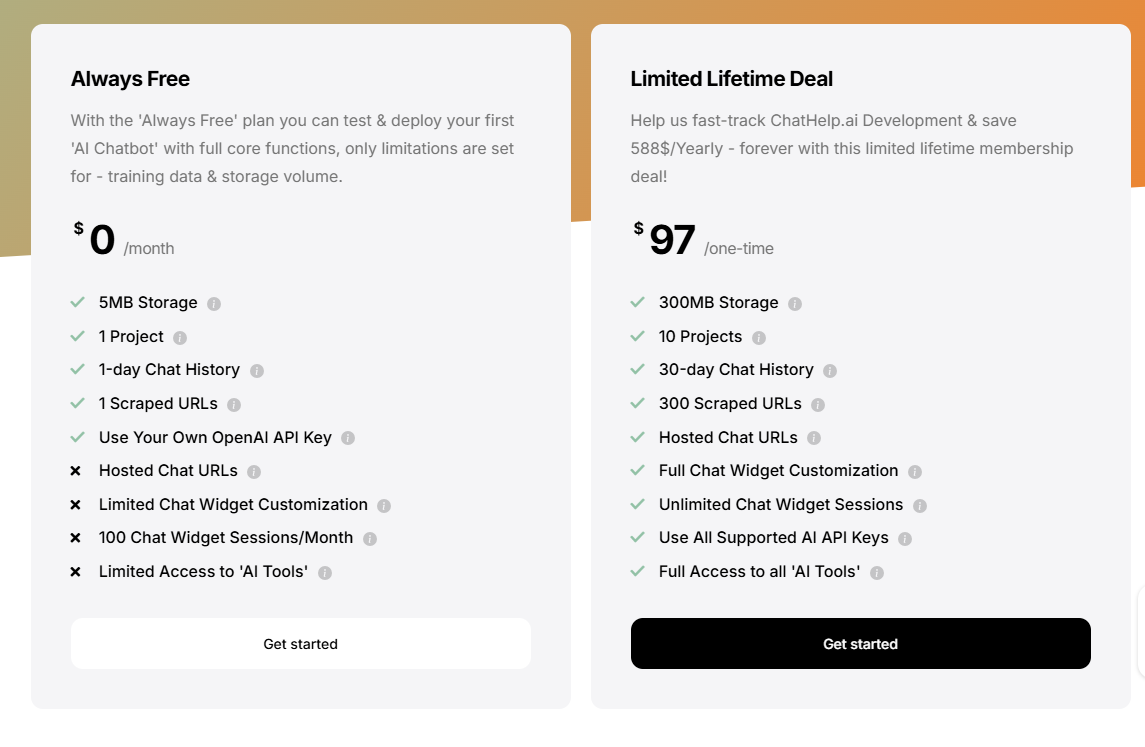Click the $97 one-time price
Viewport: 1145px width, 747px height.
672,238
